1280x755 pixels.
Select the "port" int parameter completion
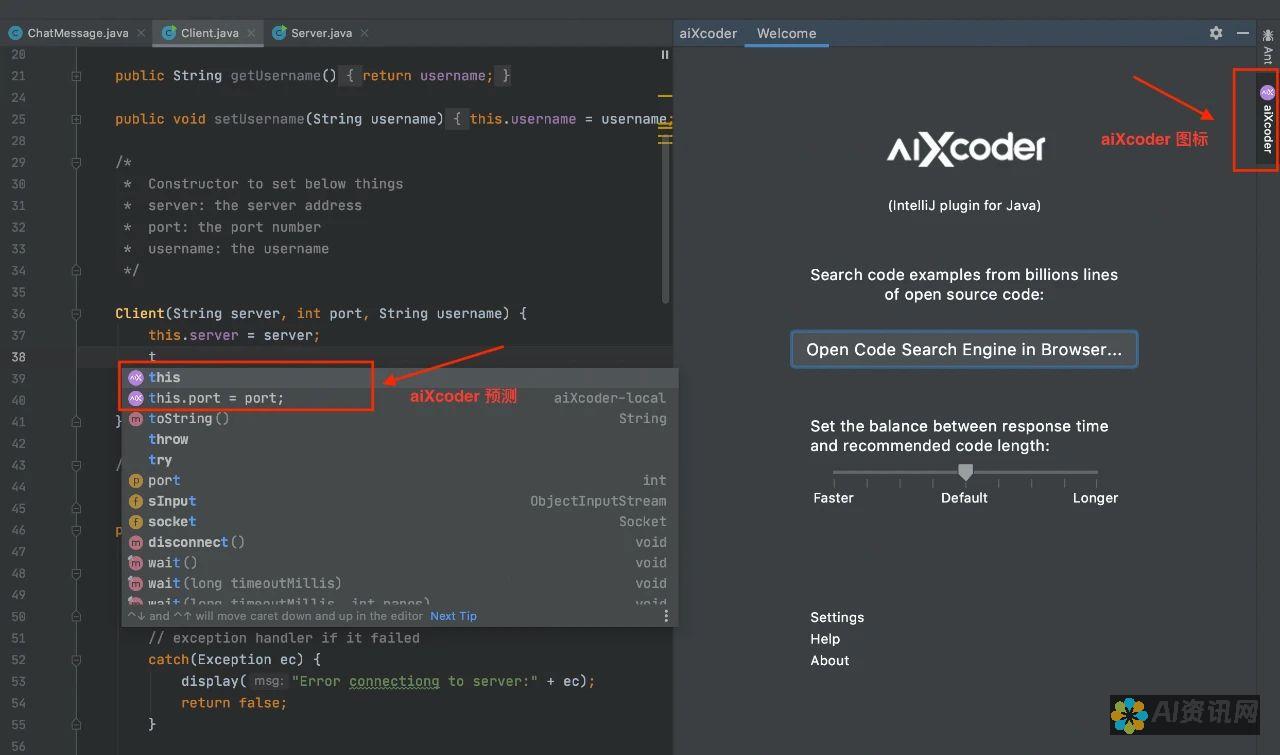click(400, 480)
